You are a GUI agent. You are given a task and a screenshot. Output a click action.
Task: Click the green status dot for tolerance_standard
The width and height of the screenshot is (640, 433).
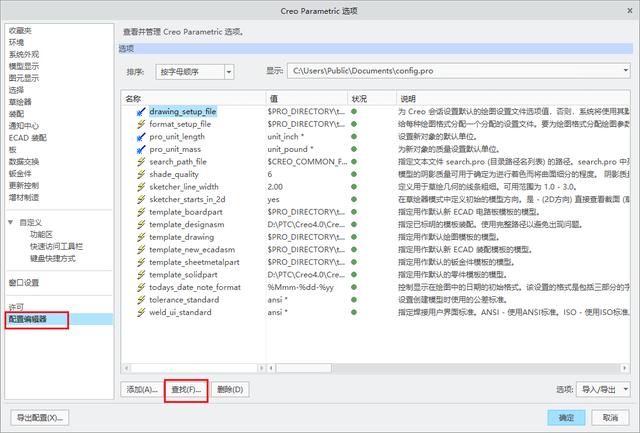tap(353, 299)
